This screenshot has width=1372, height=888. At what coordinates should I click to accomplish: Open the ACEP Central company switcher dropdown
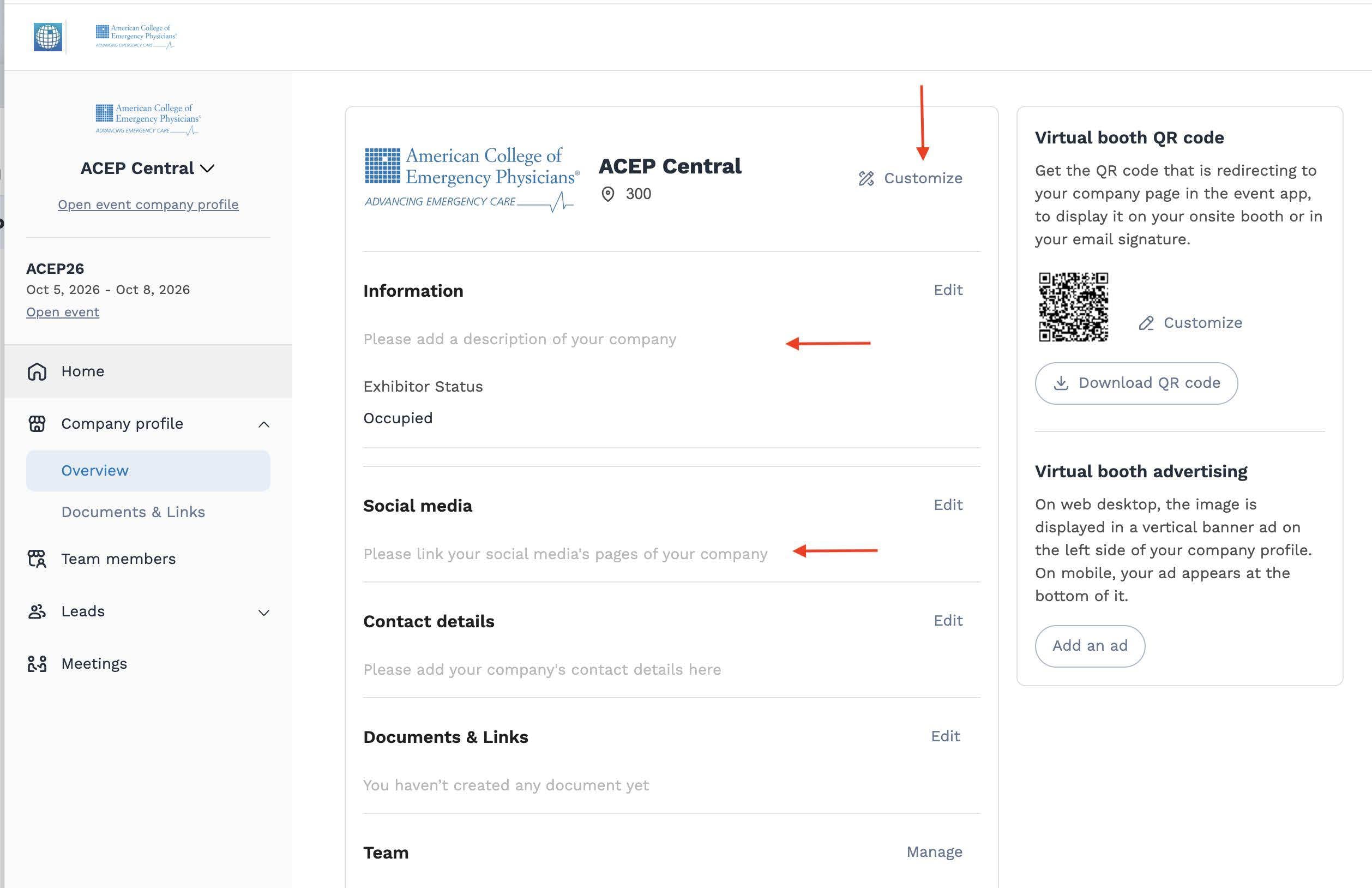(x=148, y=169)
